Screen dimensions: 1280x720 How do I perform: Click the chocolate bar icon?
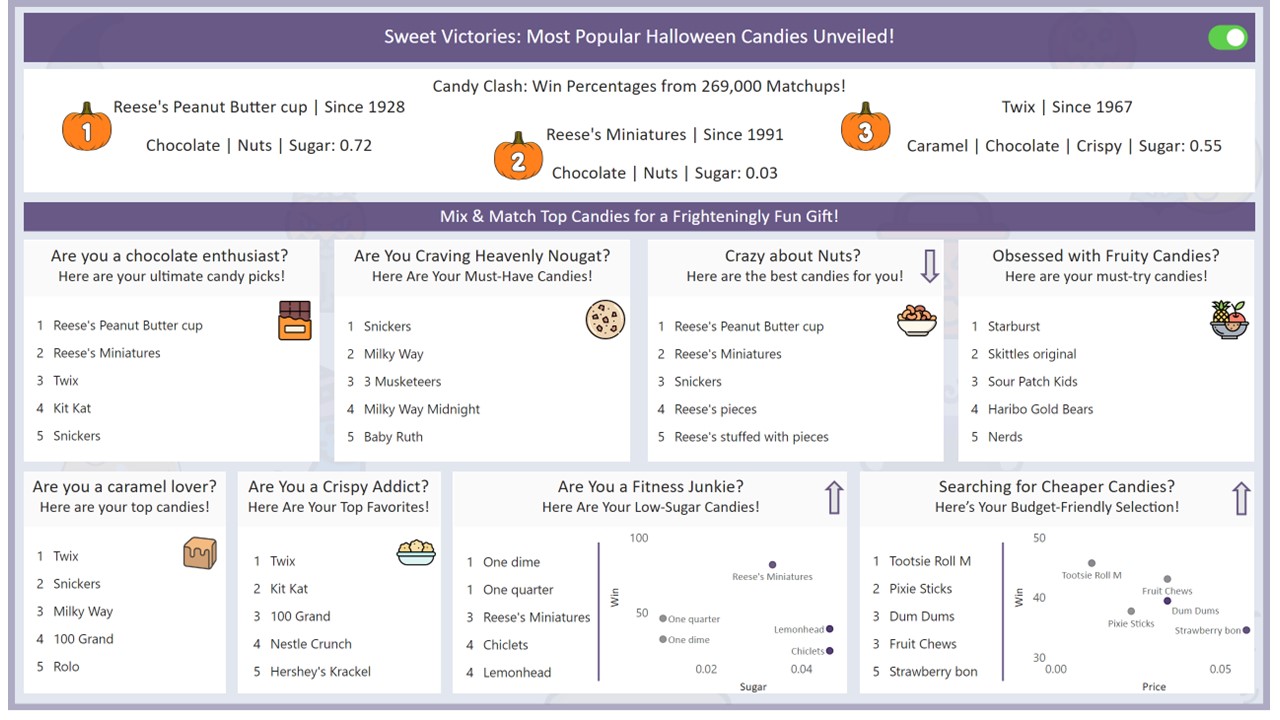point(294,321)
